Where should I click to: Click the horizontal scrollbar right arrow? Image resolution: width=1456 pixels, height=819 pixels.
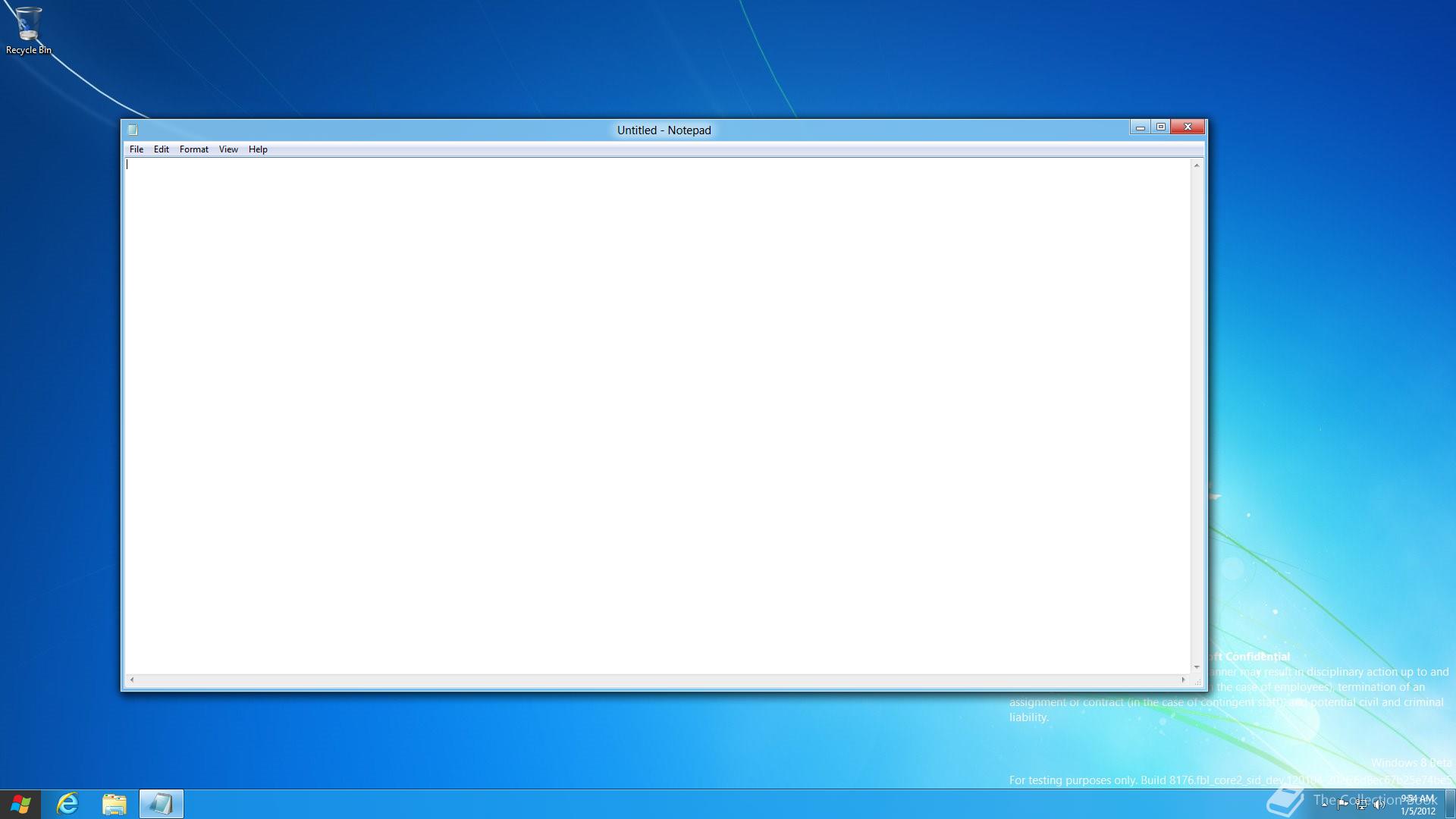click(1183, 679)
